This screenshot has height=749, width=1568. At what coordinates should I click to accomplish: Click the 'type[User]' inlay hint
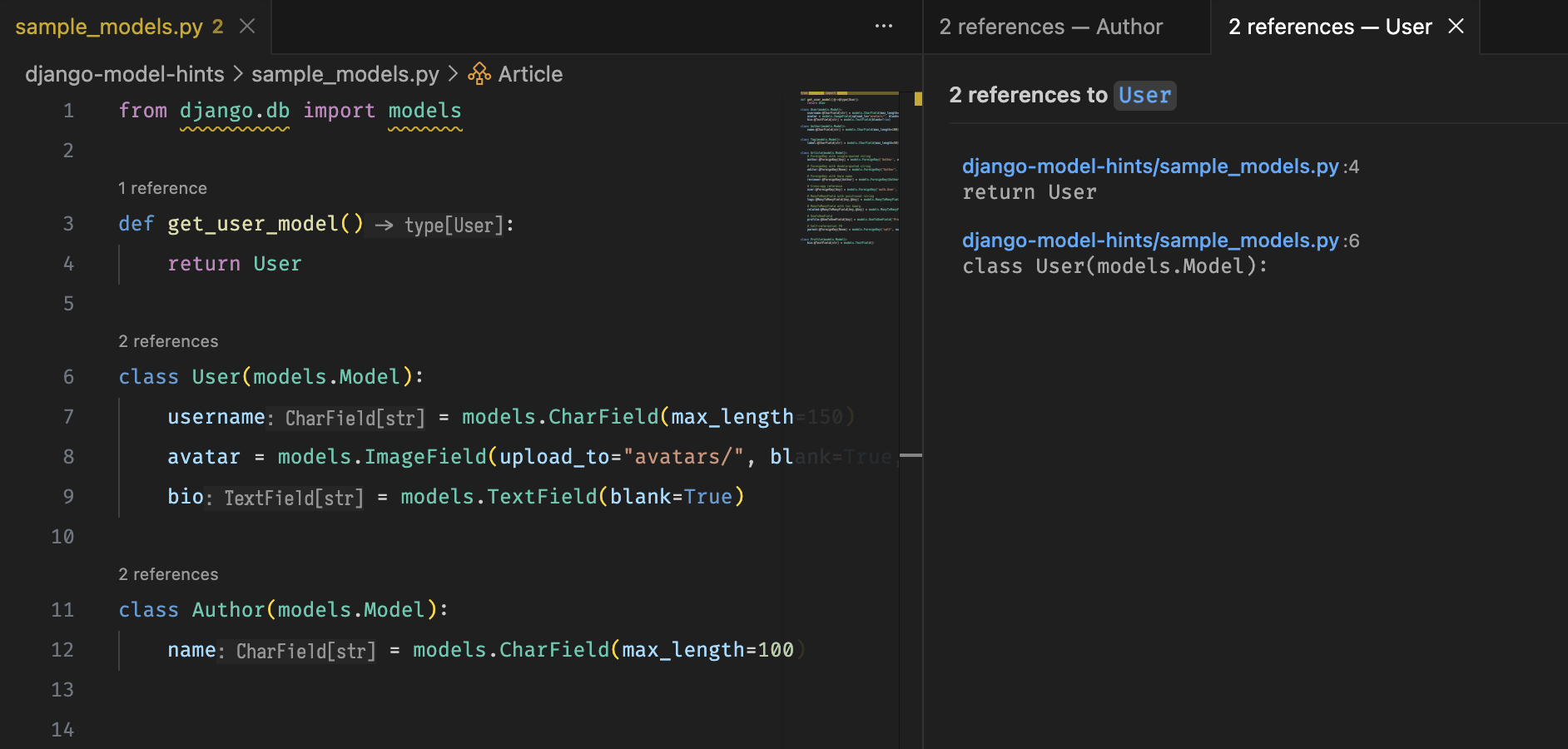[x=454, y=225]
